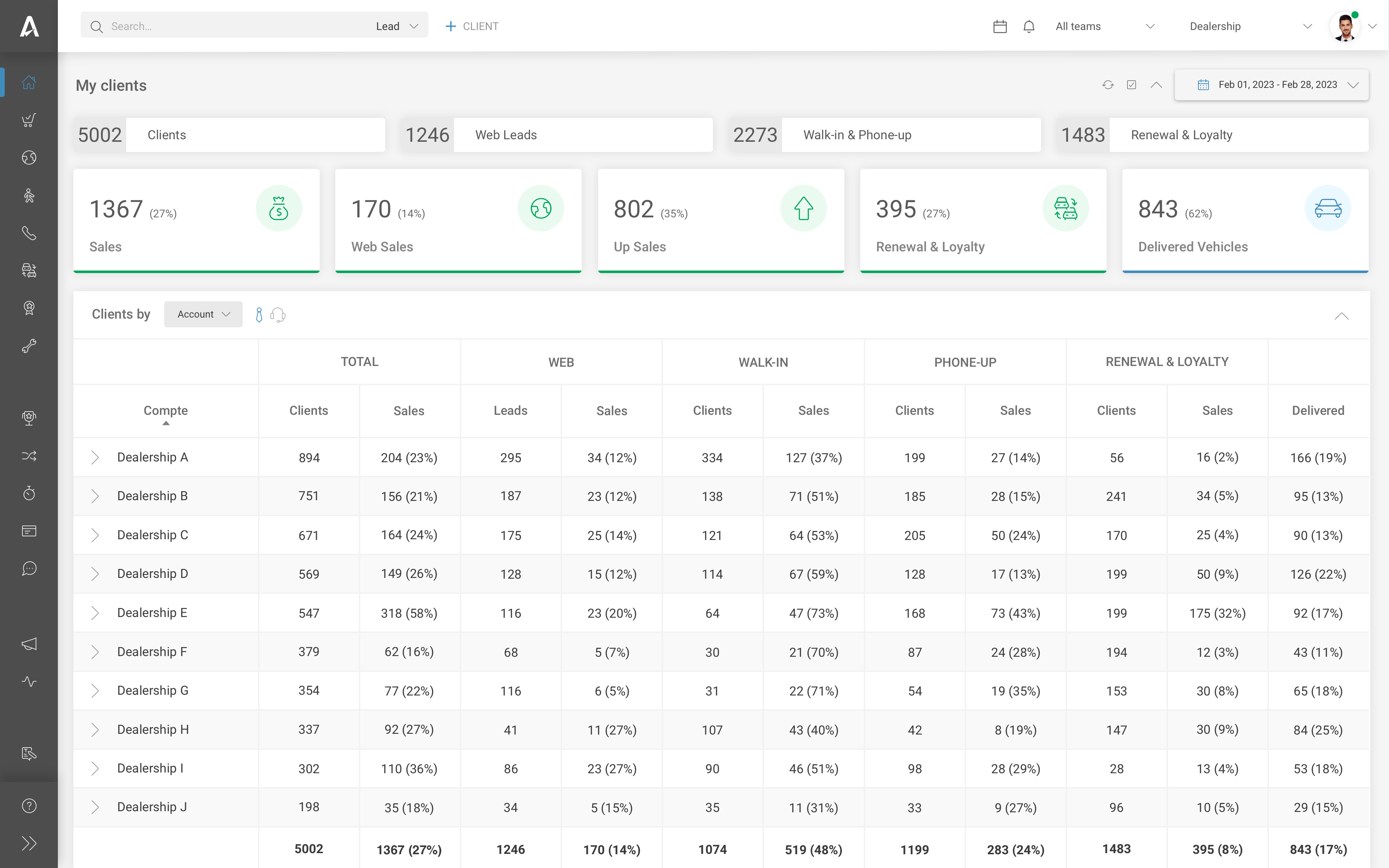The image size is (1389, 868).
Task: Expand the Dealership A row
Action: [95, 458]
